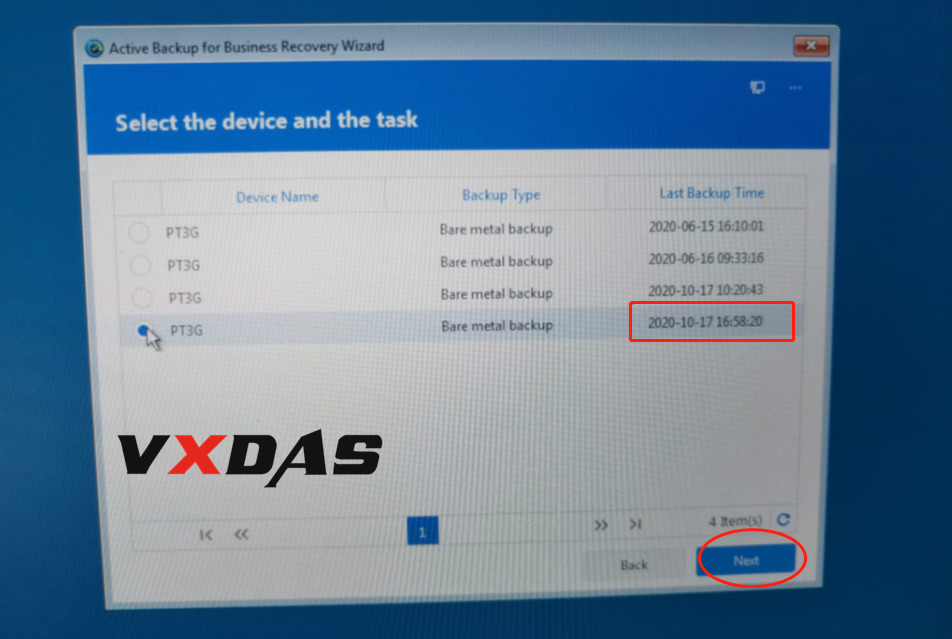Click the timestamp 2020-06-16 09:33:16
Screen dimensions: 952x639
tap(706, 259)
